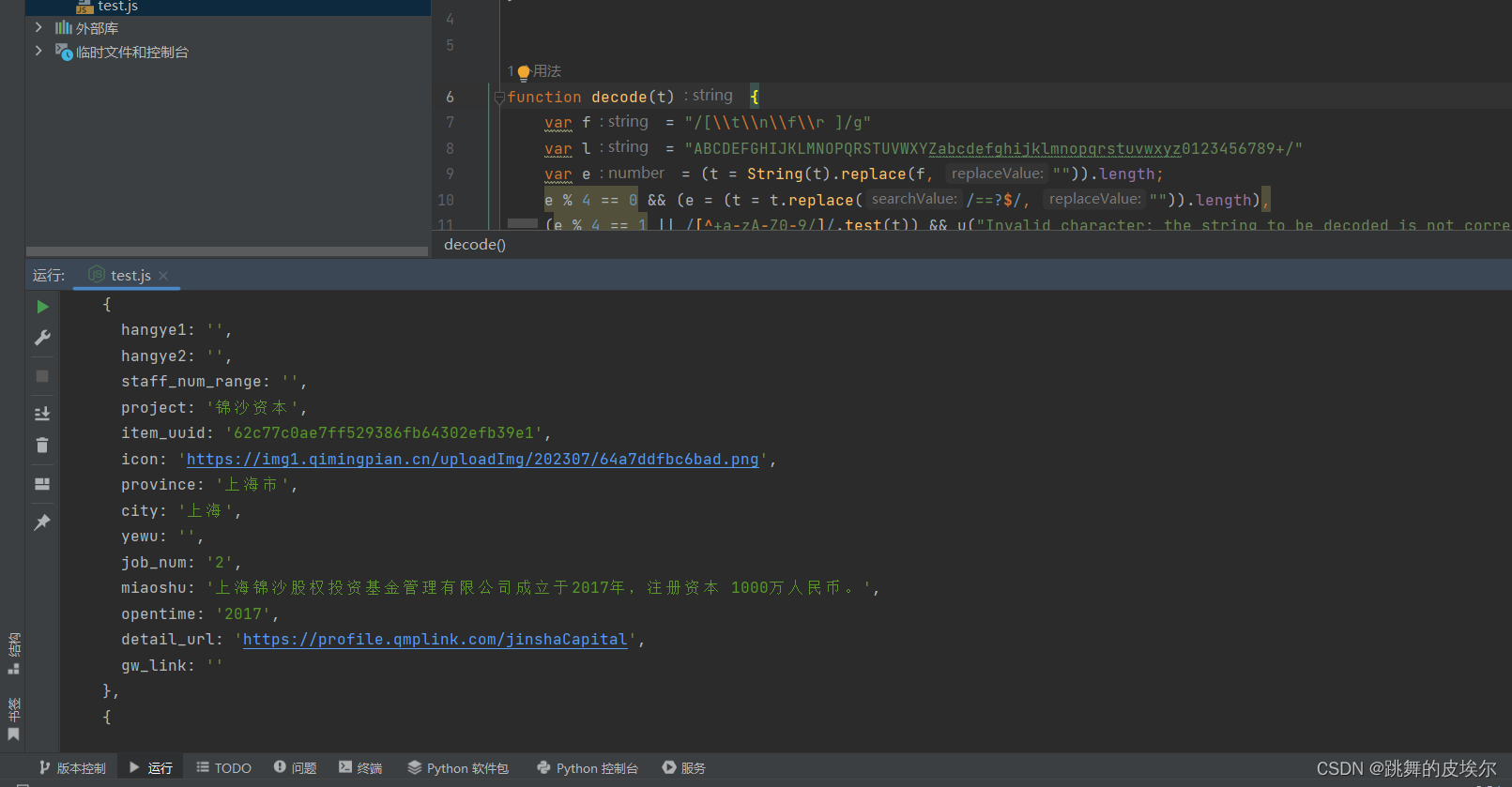Pin the run tab with pin icon

pos(42,522)
